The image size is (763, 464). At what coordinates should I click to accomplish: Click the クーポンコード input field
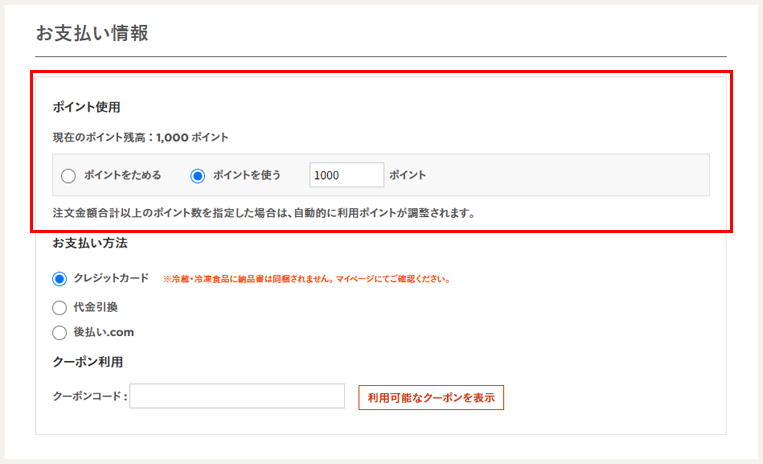pos(237,396)
